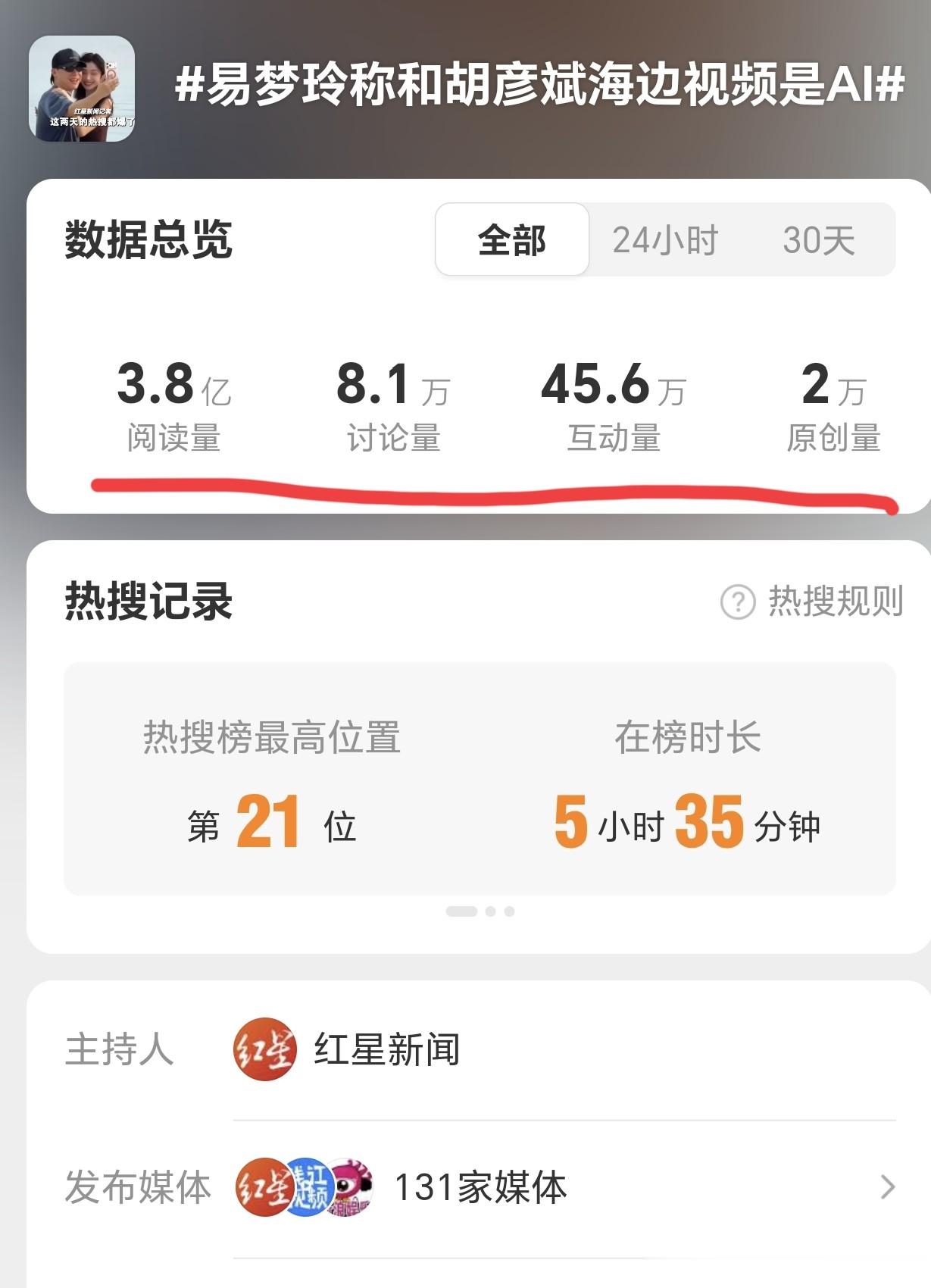Select the 全部 time range tab
This screenshot has width=931, height=1288.
coord(512,240)
